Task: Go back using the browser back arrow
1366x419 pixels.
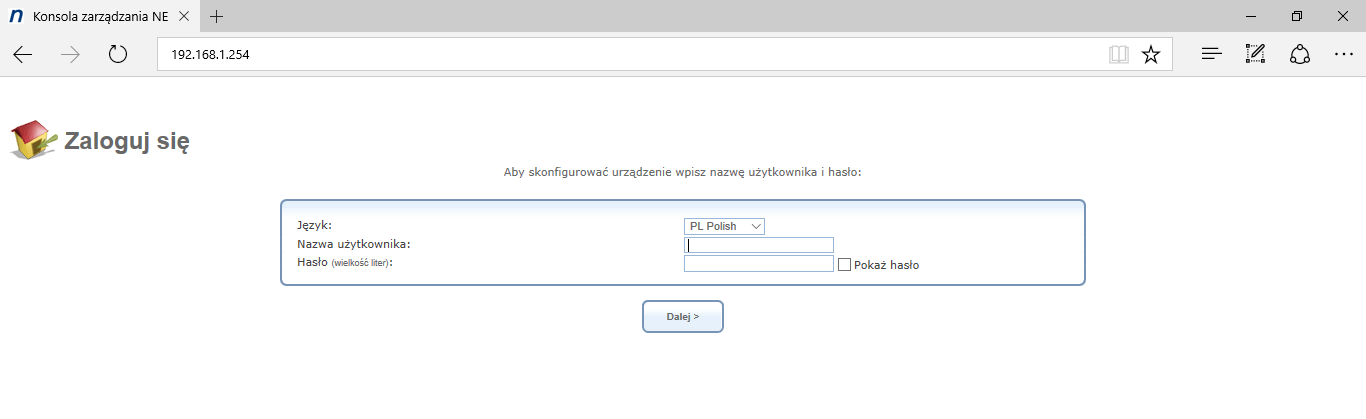Action: 22,55
